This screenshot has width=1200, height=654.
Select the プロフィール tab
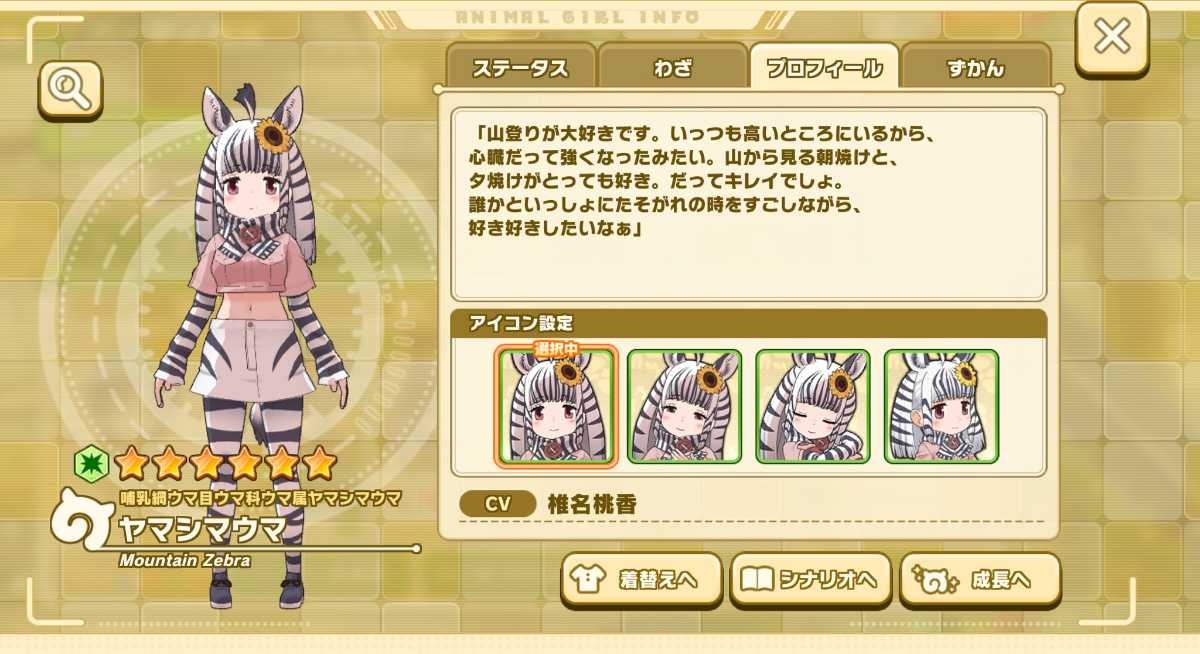pyautogui.click(x=824, y=67)
